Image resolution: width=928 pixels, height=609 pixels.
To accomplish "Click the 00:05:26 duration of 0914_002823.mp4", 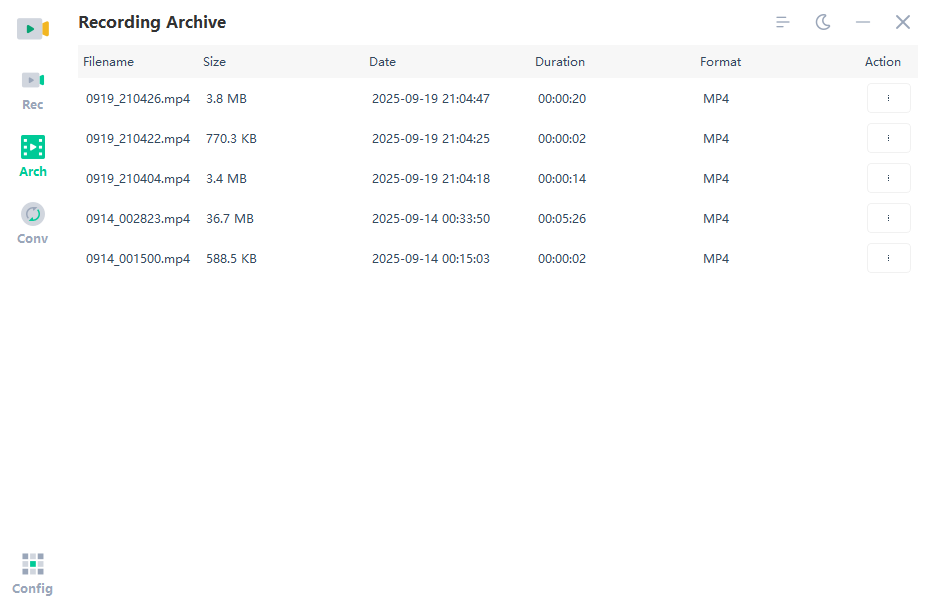I will [x=560, y=218].
